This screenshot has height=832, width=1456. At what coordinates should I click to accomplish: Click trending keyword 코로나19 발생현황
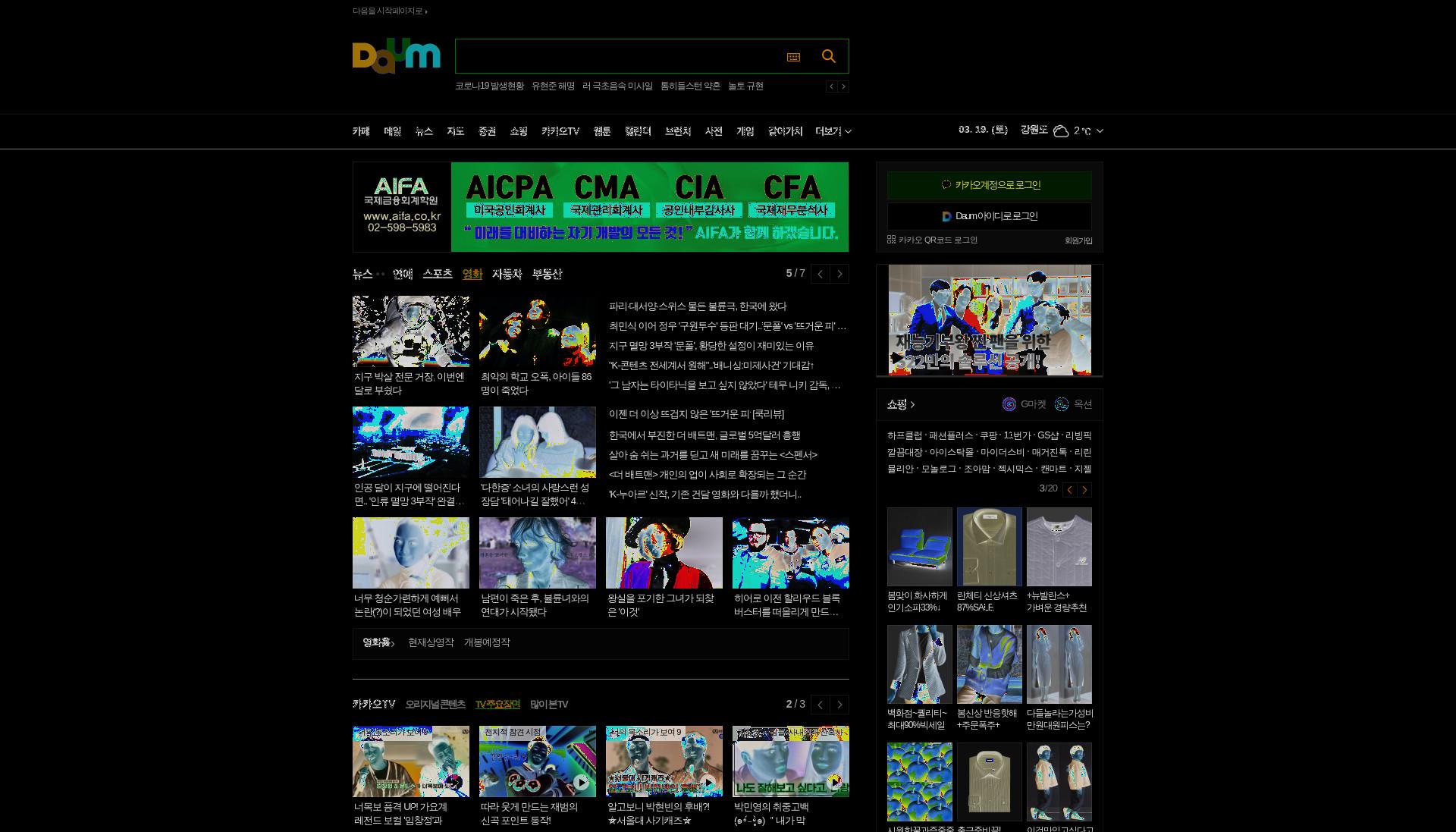[489, 86]
